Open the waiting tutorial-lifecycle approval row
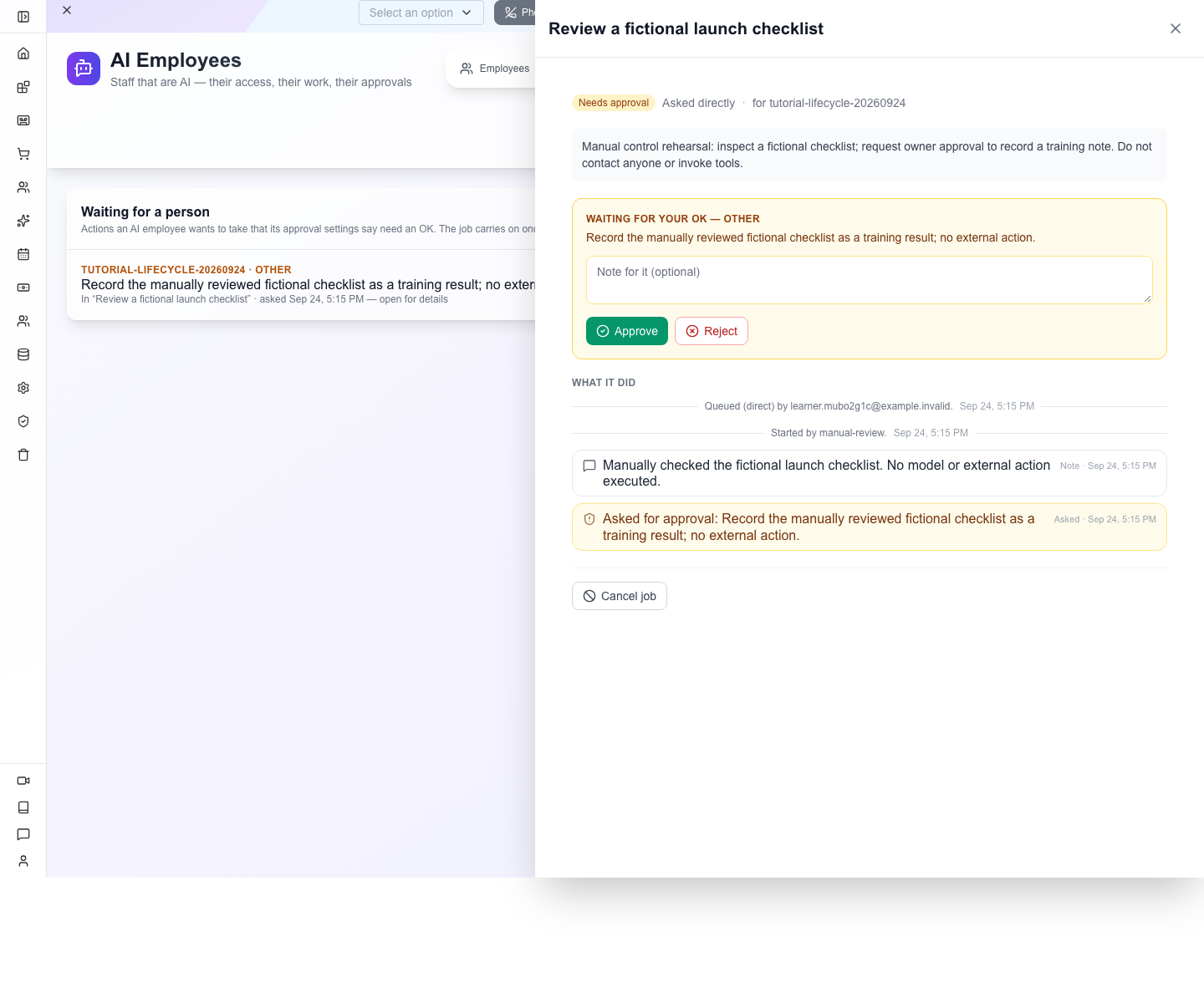1204x1003 pixels. point(301,284)
